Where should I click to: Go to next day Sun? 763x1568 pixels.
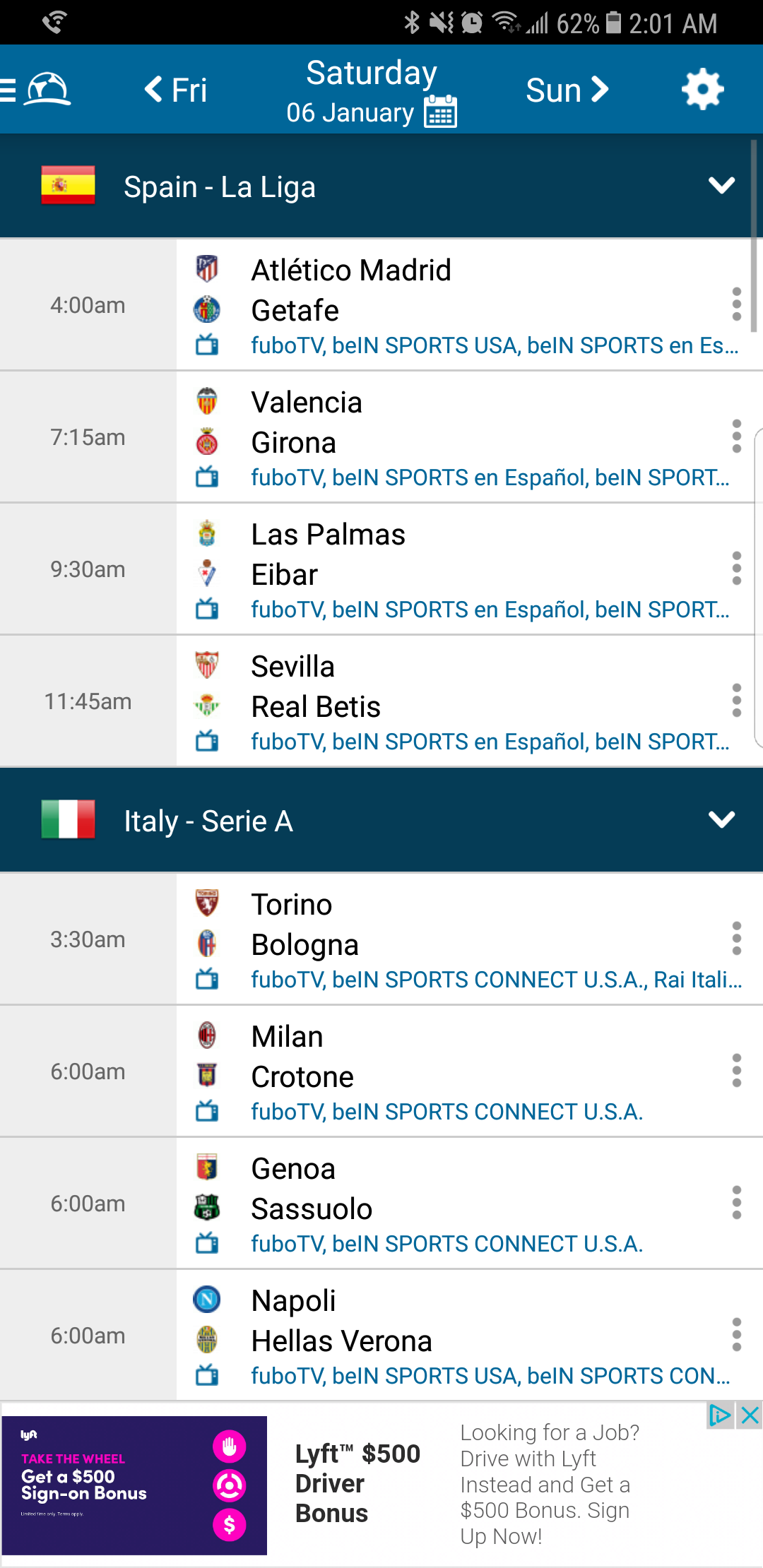[567, 90]
